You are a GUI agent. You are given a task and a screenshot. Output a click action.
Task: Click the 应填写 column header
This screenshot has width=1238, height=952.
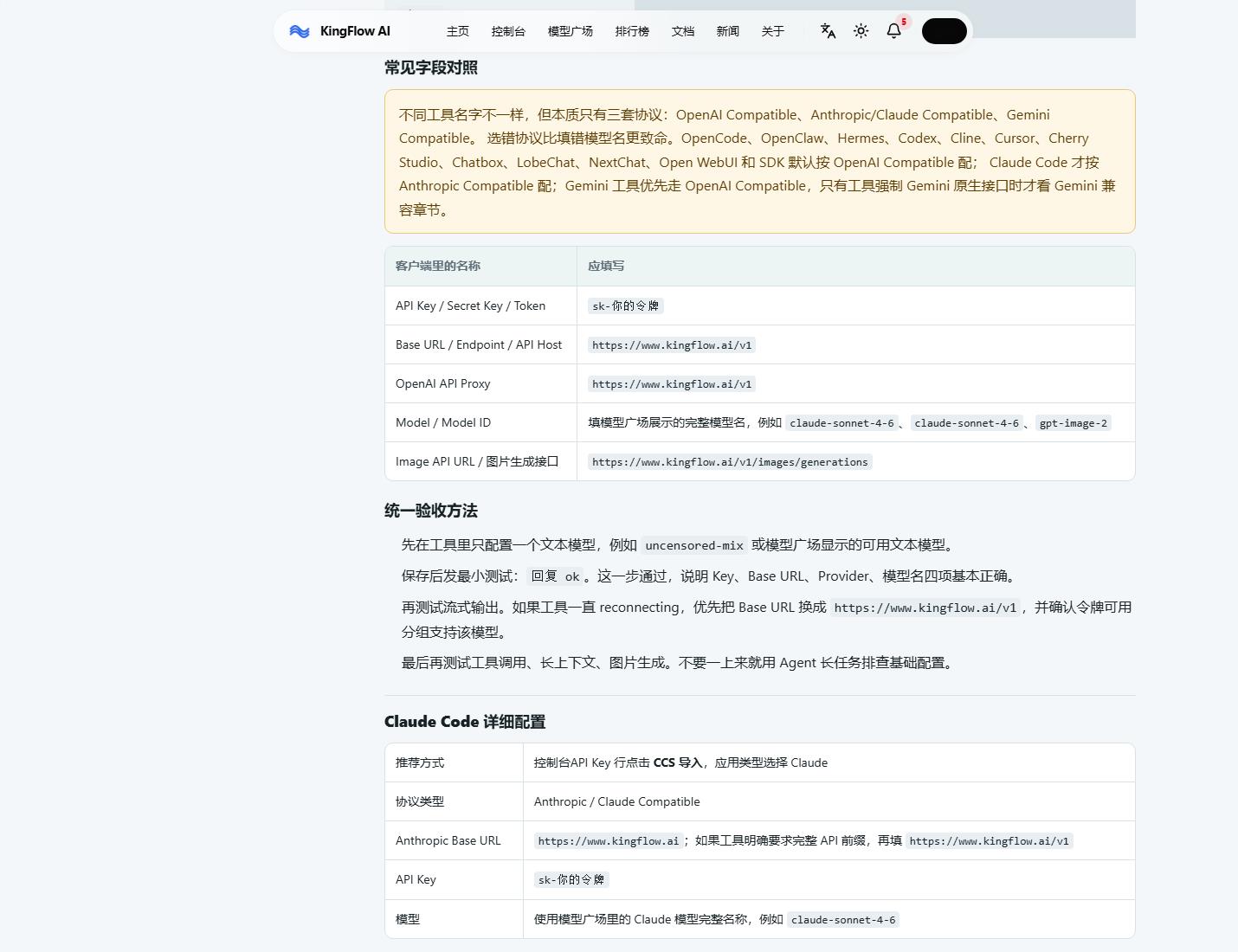[x=606, y=266]
